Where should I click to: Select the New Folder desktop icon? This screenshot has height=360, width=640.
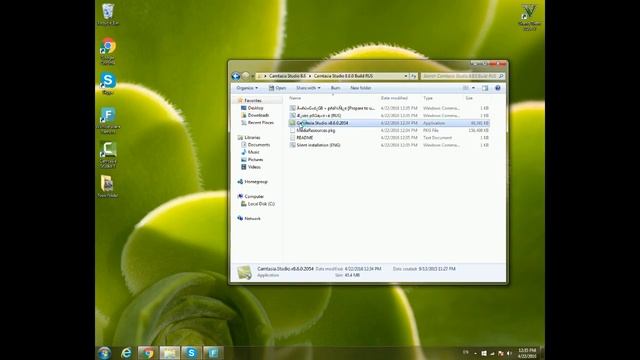pos(108,186)
